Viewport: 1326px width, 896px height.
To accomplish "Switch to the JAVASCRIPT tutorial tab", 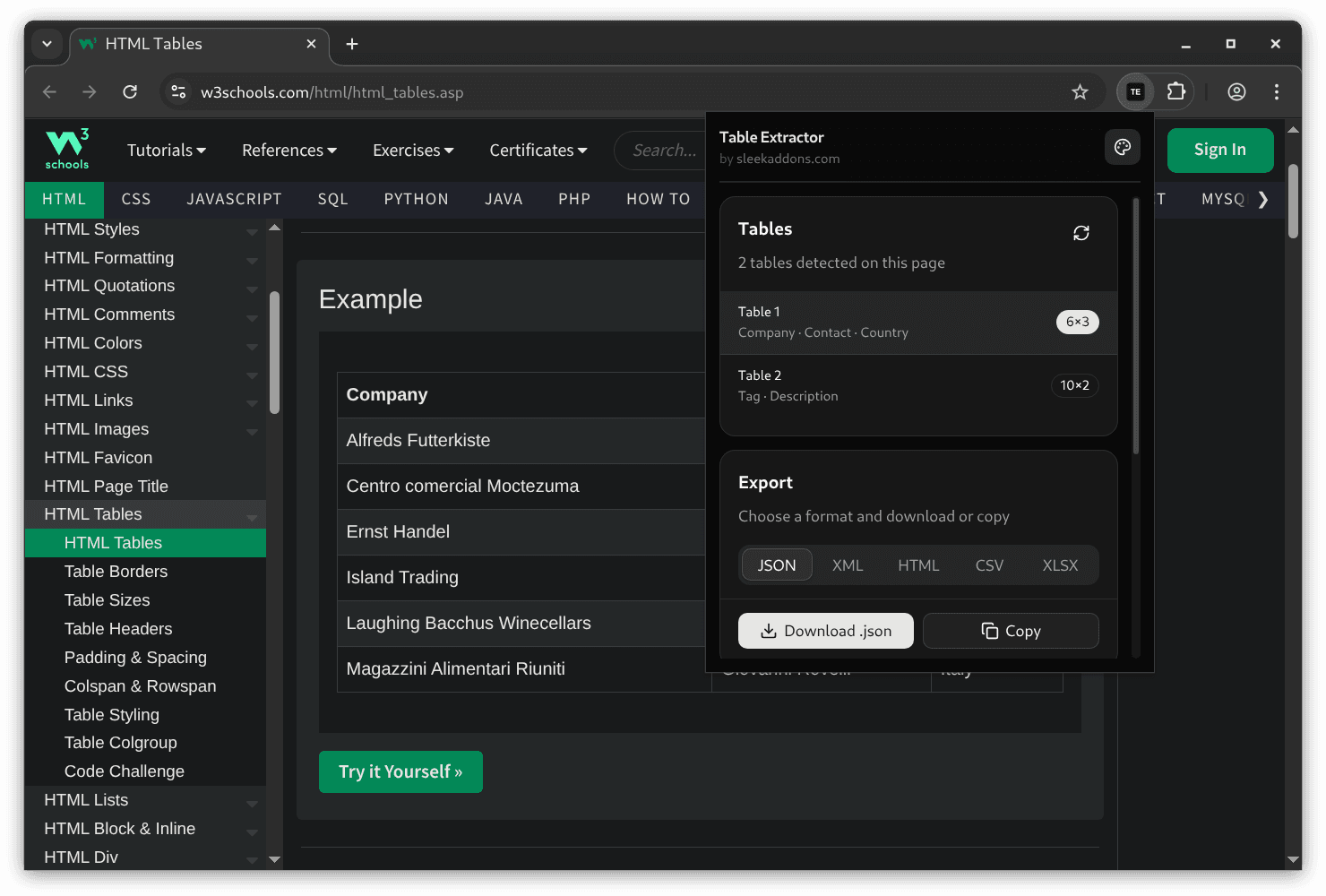I will point(234,199).
